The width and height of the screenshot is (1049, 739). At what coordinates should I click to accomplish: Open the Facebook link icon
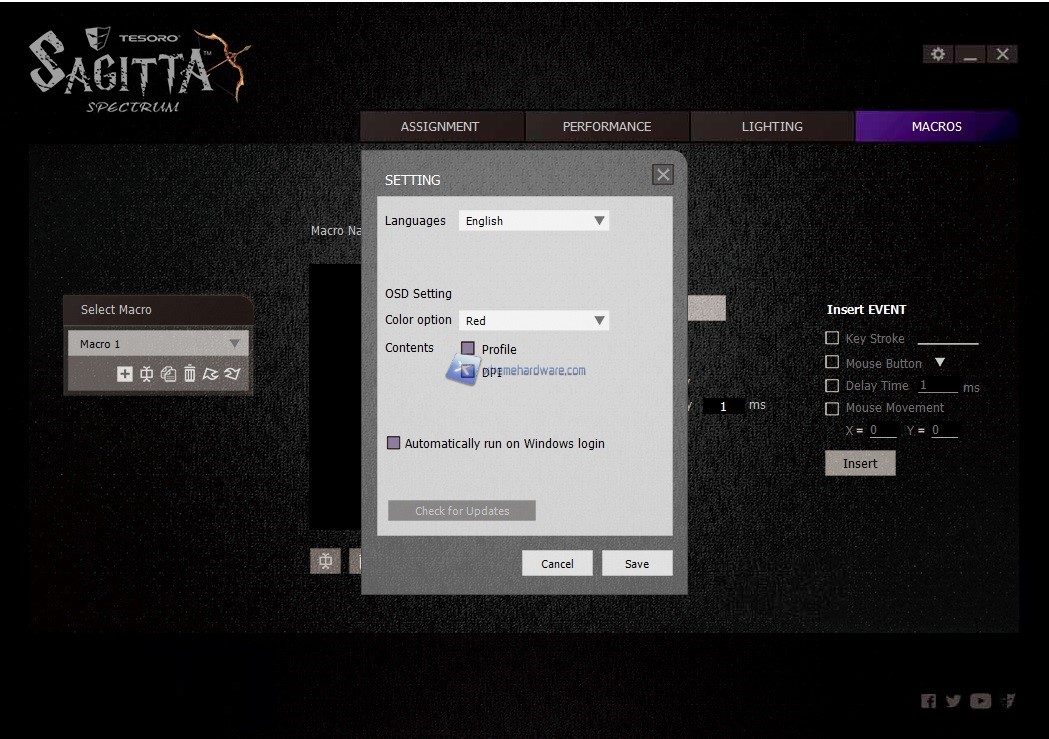tap(928, 701)
